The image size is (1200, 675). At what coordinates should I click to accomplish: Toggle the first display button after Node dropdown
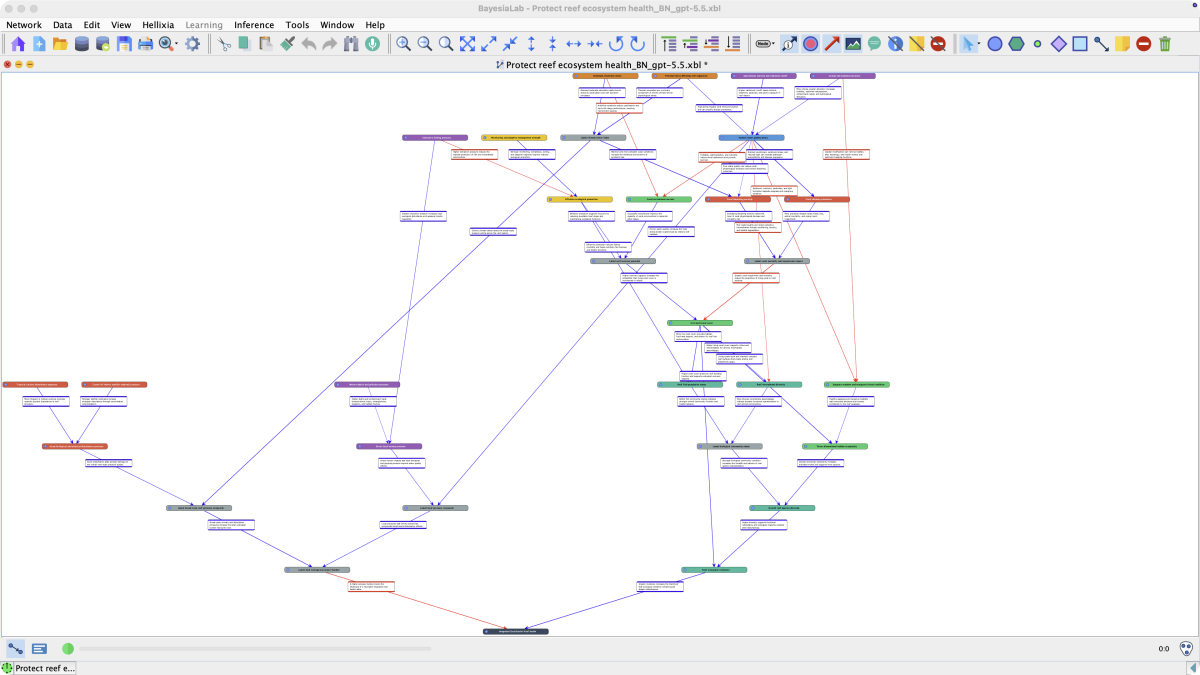point(789,44)
